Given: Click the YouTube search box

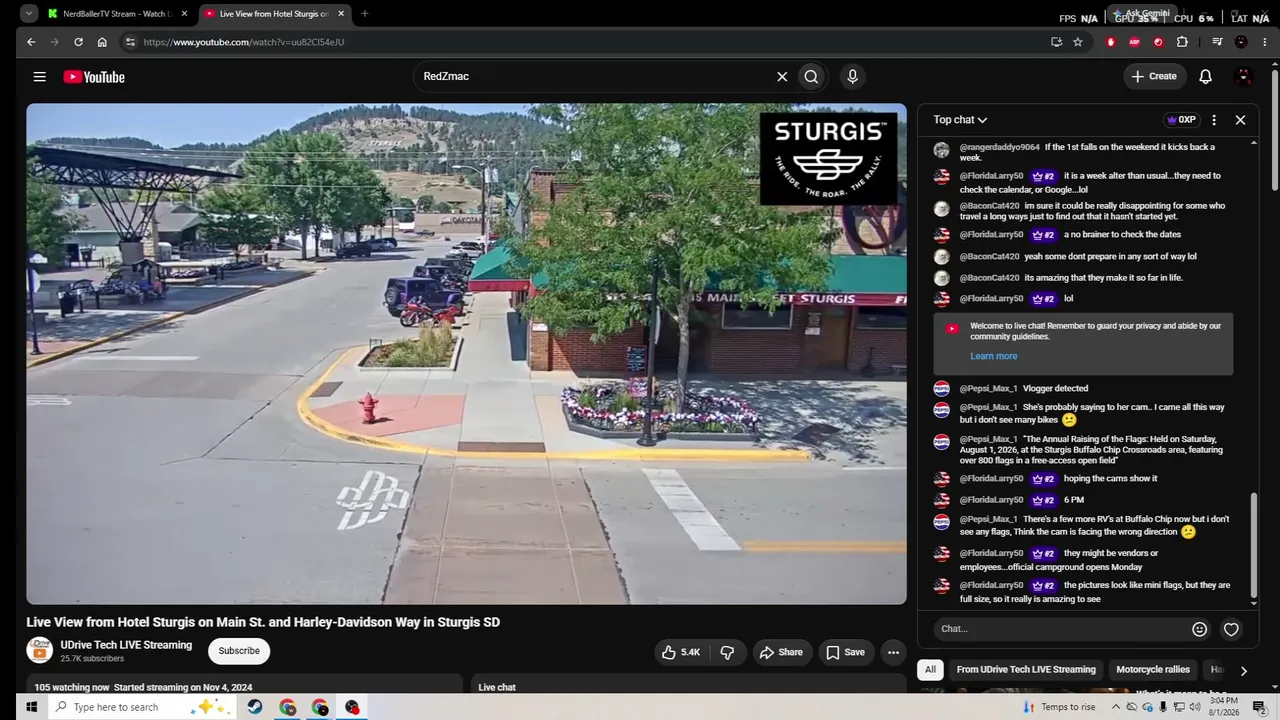Looking at the screenshot, I should coord(594,76).
